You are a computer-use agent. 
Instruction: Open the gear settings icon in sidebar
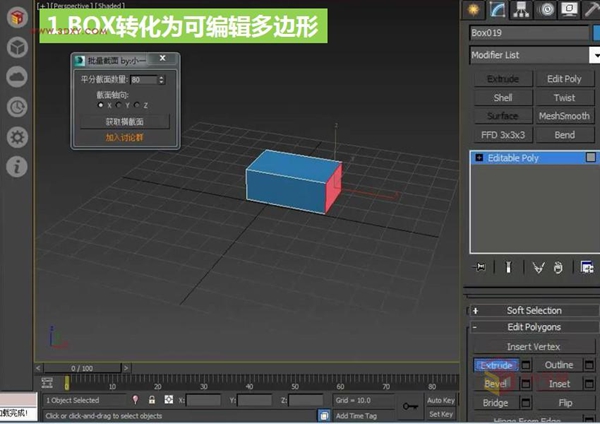(17, 137)
